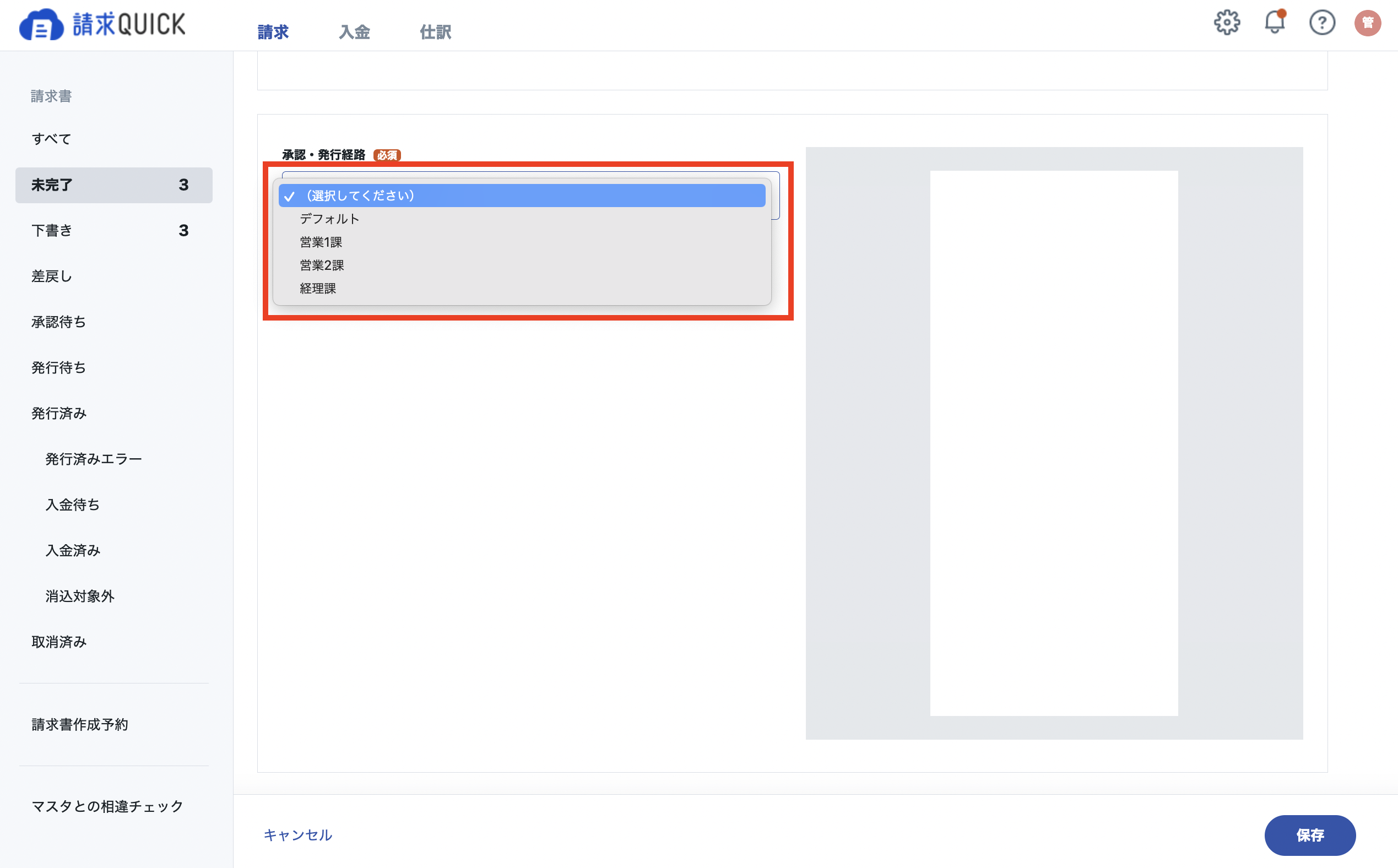1398x868 pixels.
Task: Open the settings gear icon
Action: 1227,23
